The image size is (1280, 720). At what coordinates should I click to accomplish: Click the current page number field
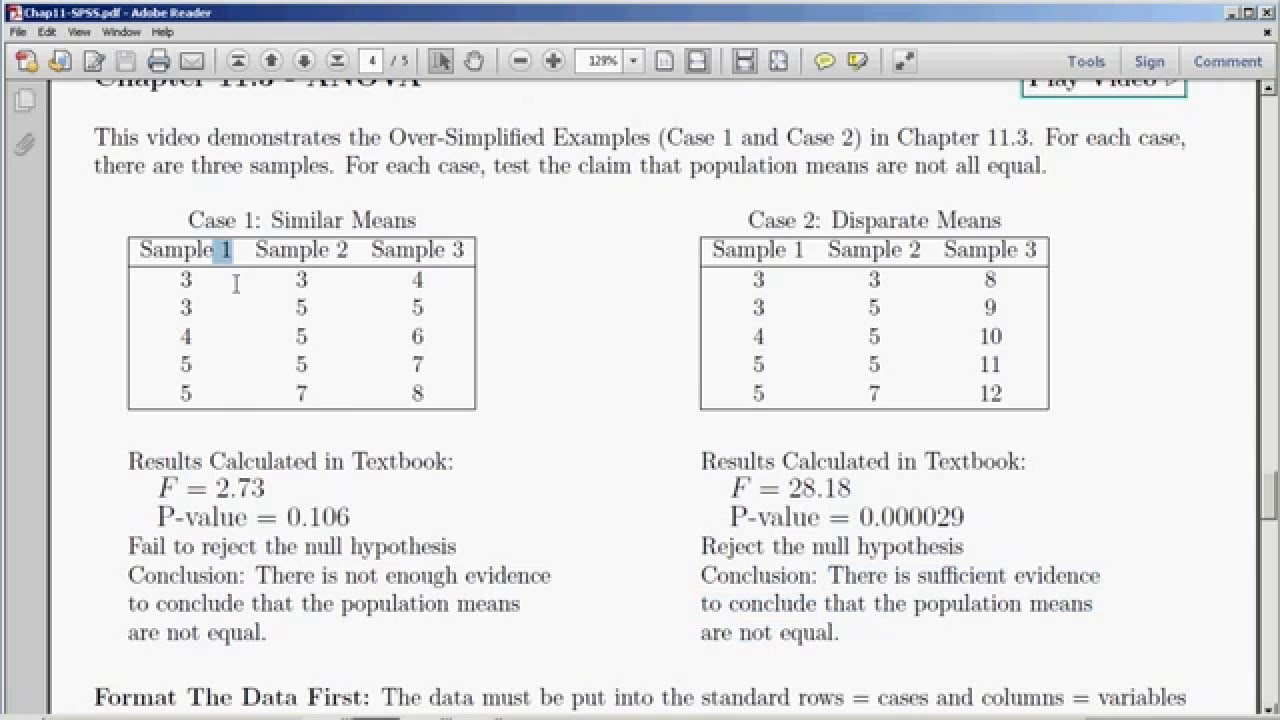[372, 61]
